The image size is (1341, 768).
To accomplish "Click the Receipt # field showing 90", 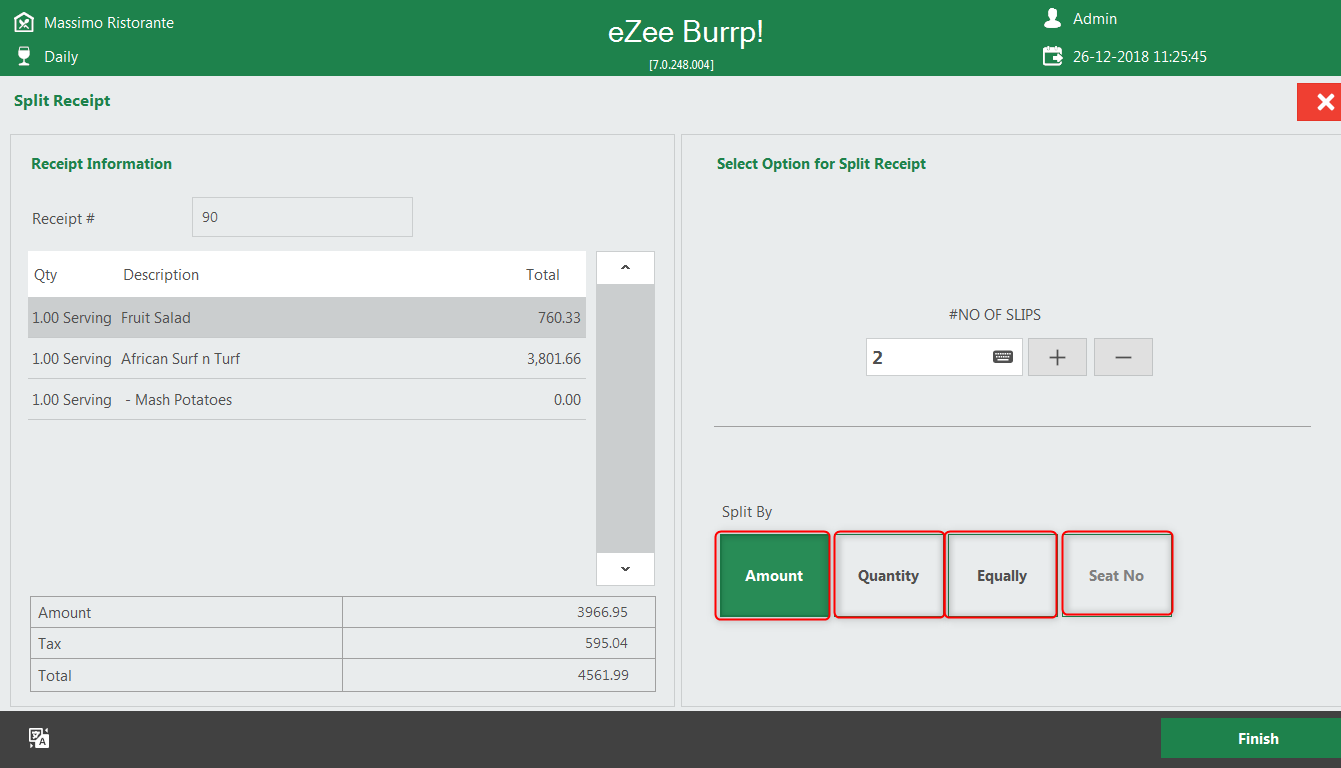I will [x=302, y=217].
